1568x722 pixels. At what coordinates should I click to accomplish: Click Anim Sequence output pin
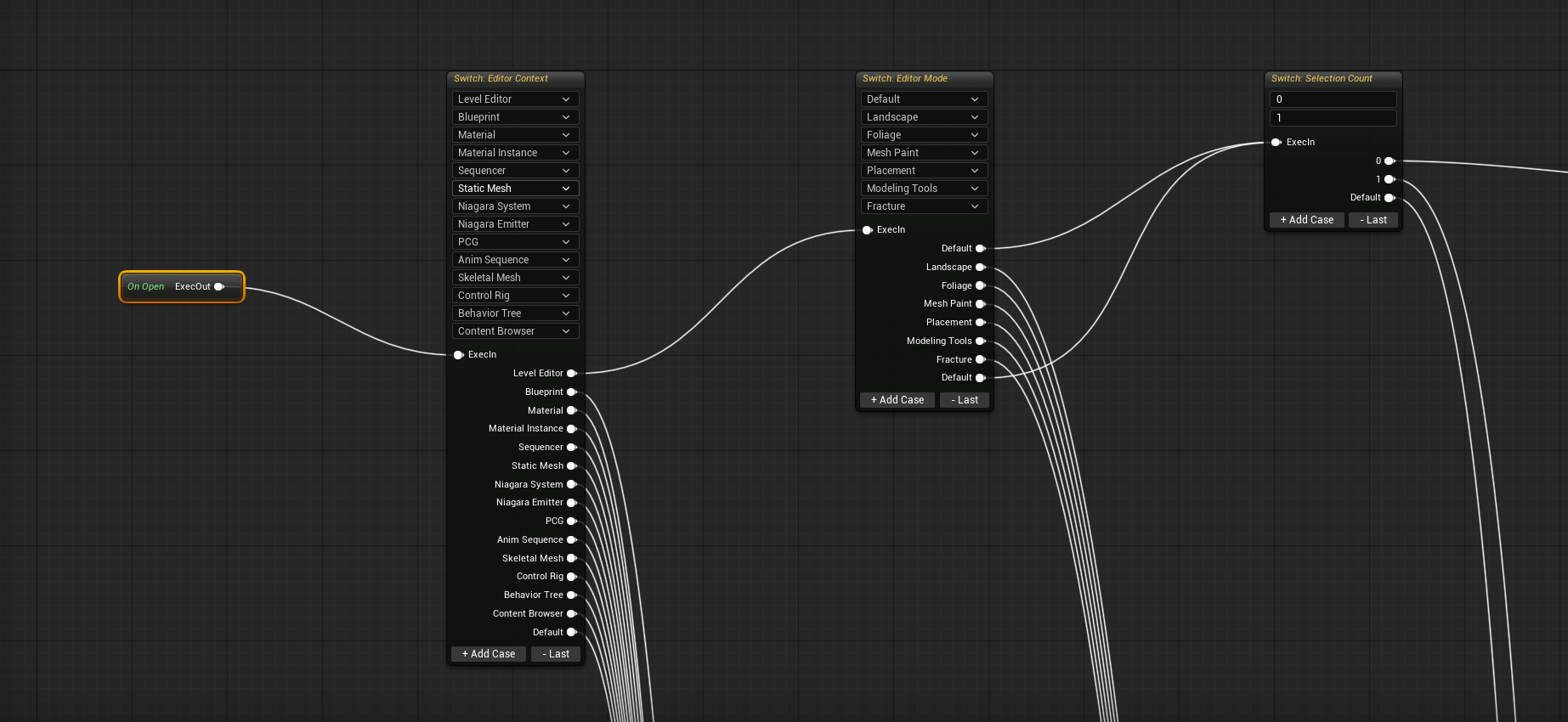(572, 540)
